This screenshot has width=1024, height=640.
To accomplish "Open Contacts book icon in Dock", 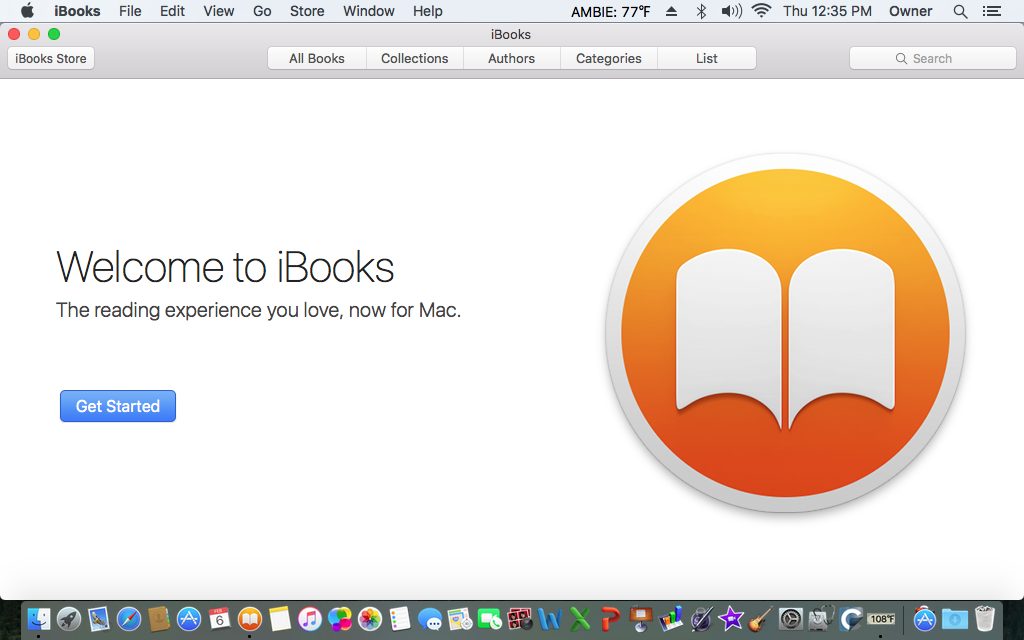I will coord(159,618).
